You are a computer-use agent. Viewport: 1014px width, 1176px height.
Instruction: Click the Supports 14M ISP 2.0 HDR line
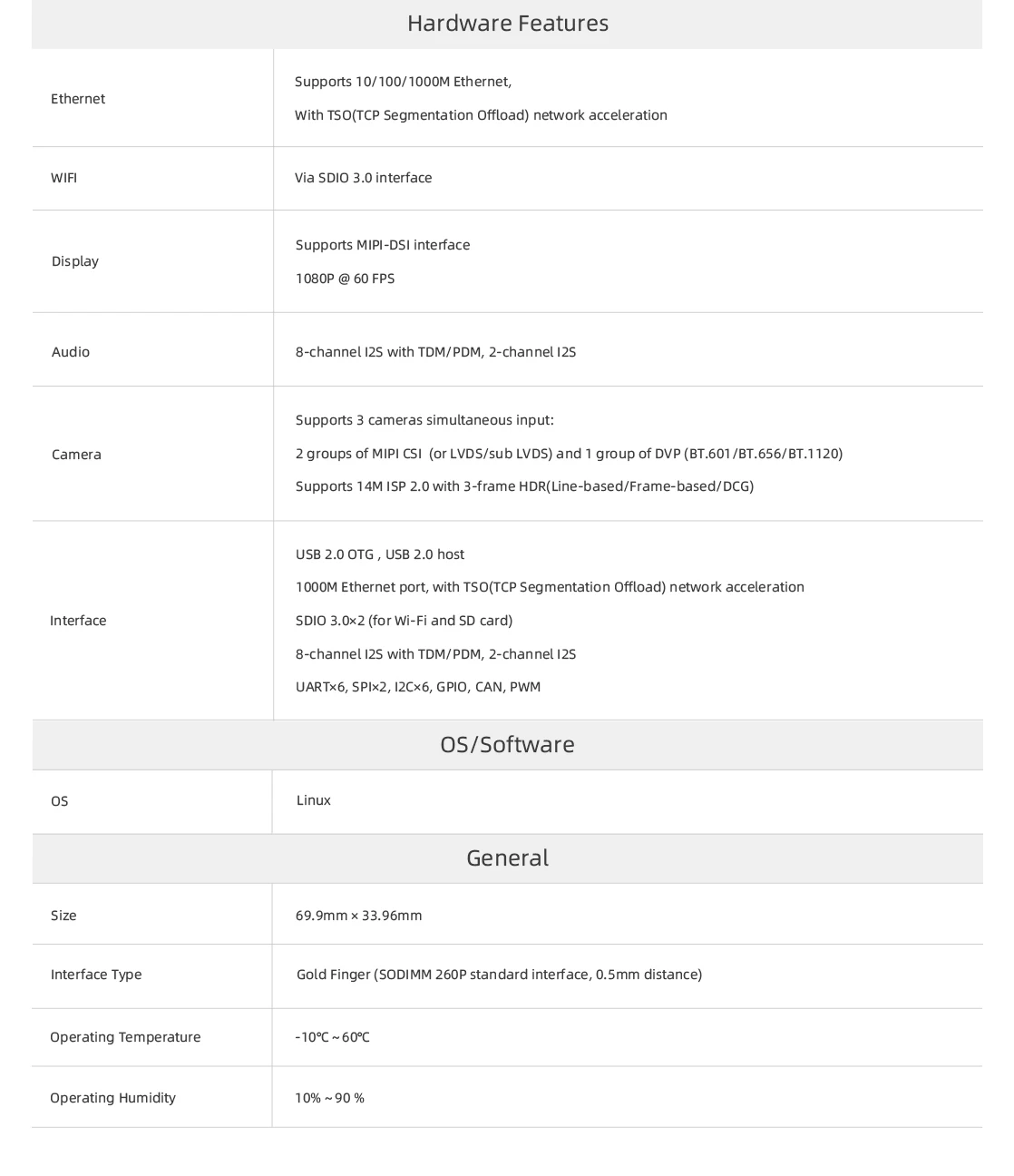524,486
